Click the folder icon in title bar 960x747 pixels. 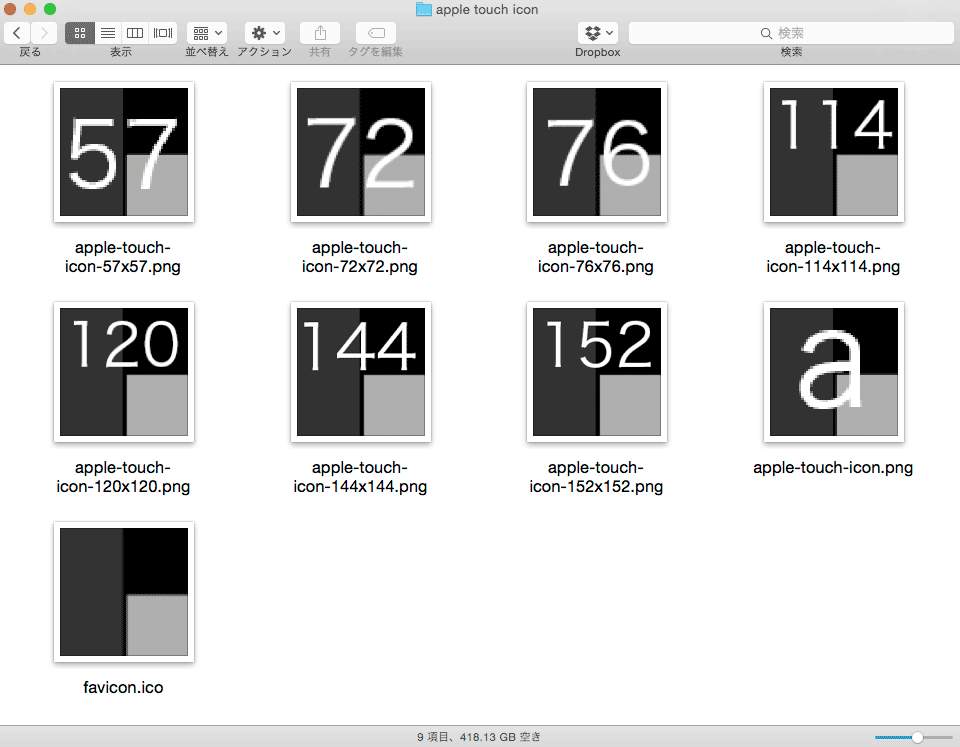(423, 10)
